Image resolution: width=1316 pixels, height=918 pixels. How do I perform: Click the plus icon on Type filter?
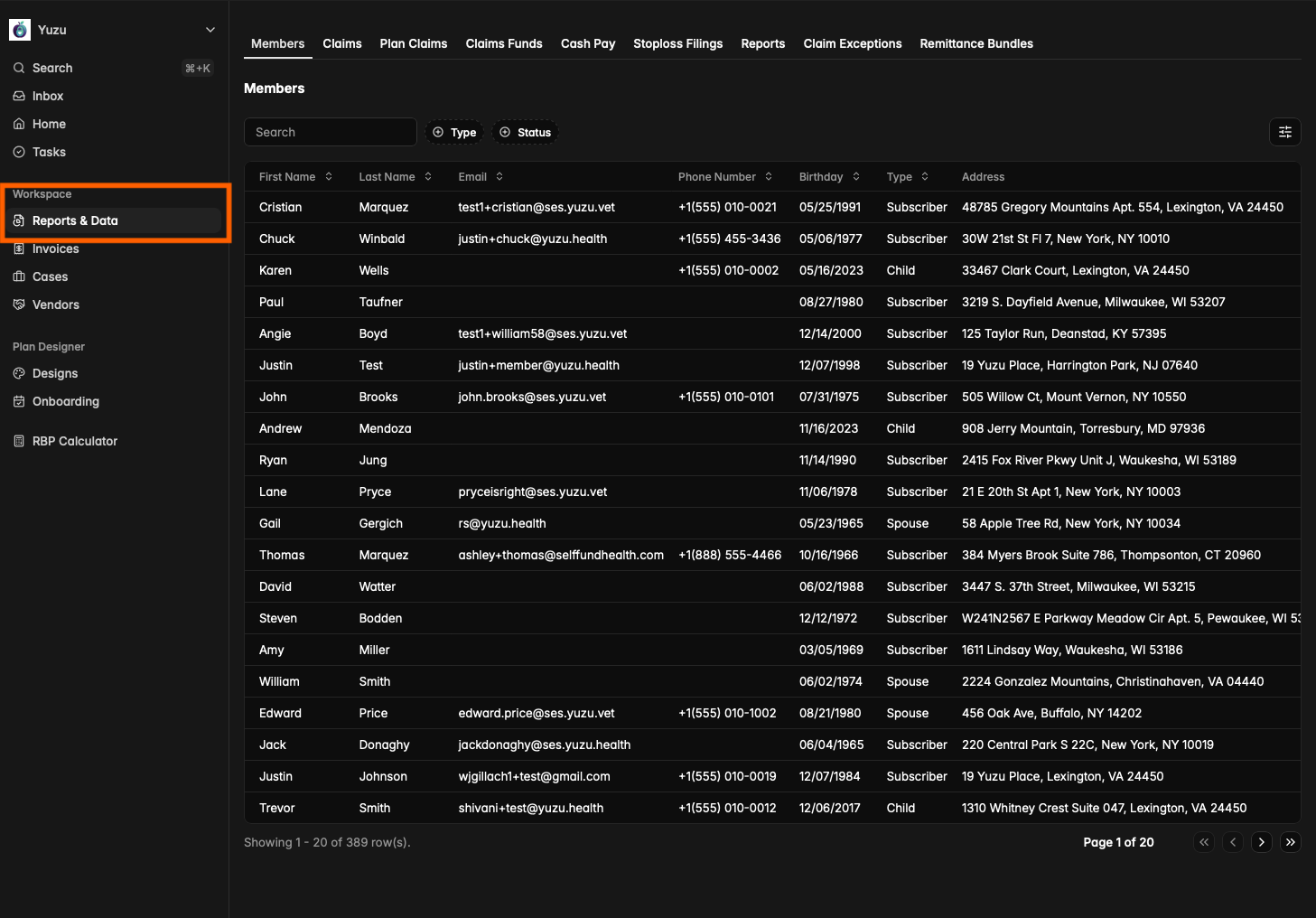coord(438,132)
